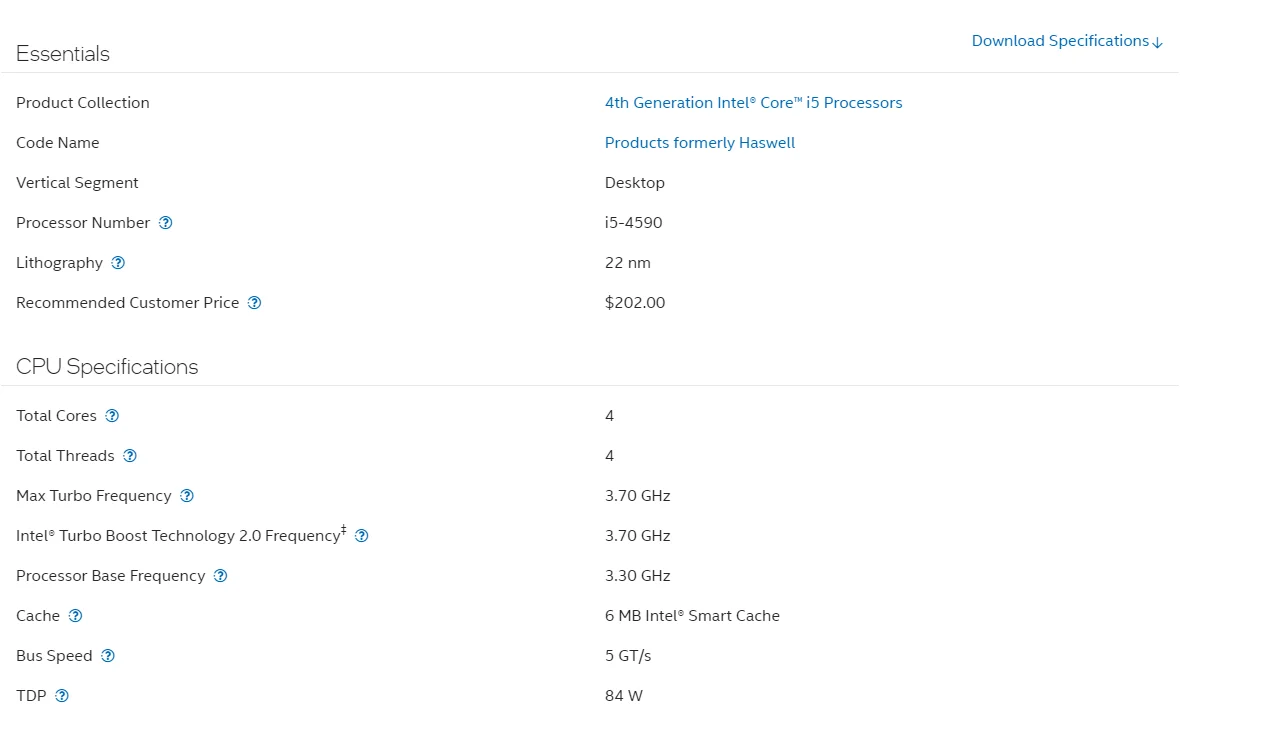
Task: Click the Desktop vertical segment value
Action: click(x=635, y=183)
